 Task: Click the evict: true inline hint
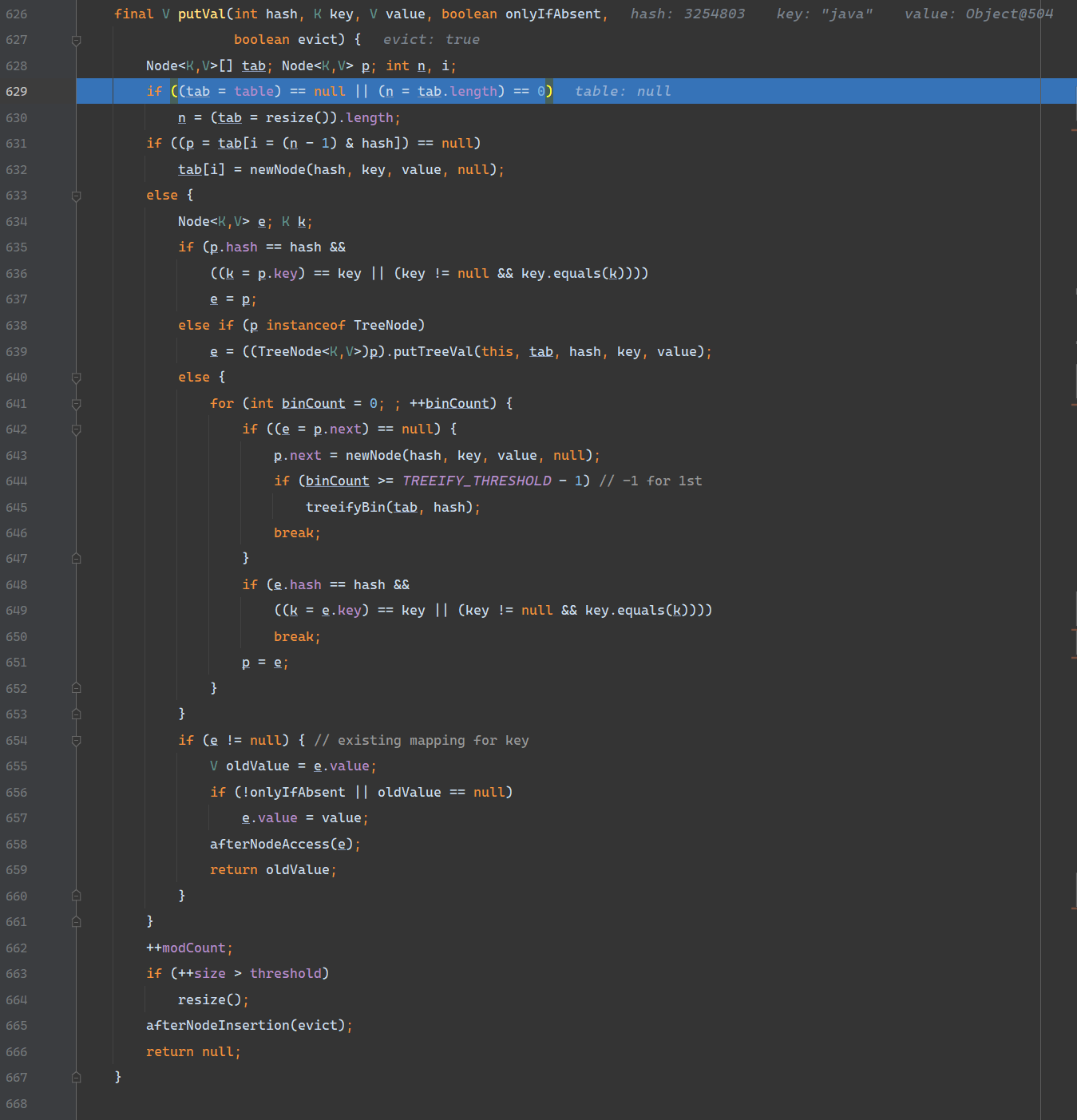point(431,40)
